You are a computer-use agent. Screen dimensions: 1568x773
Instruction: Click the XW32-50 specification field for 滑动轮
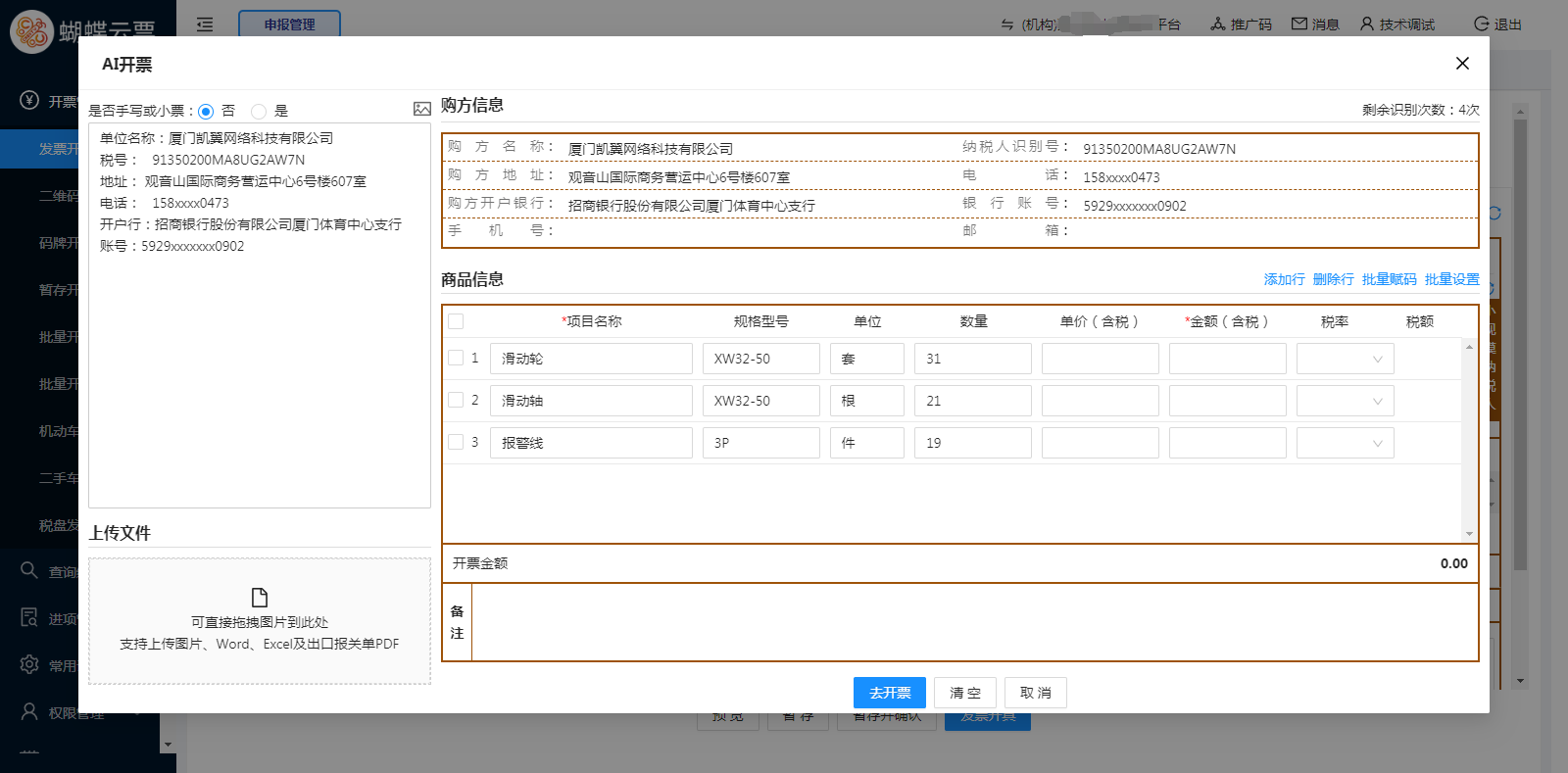tap(761, 359)
